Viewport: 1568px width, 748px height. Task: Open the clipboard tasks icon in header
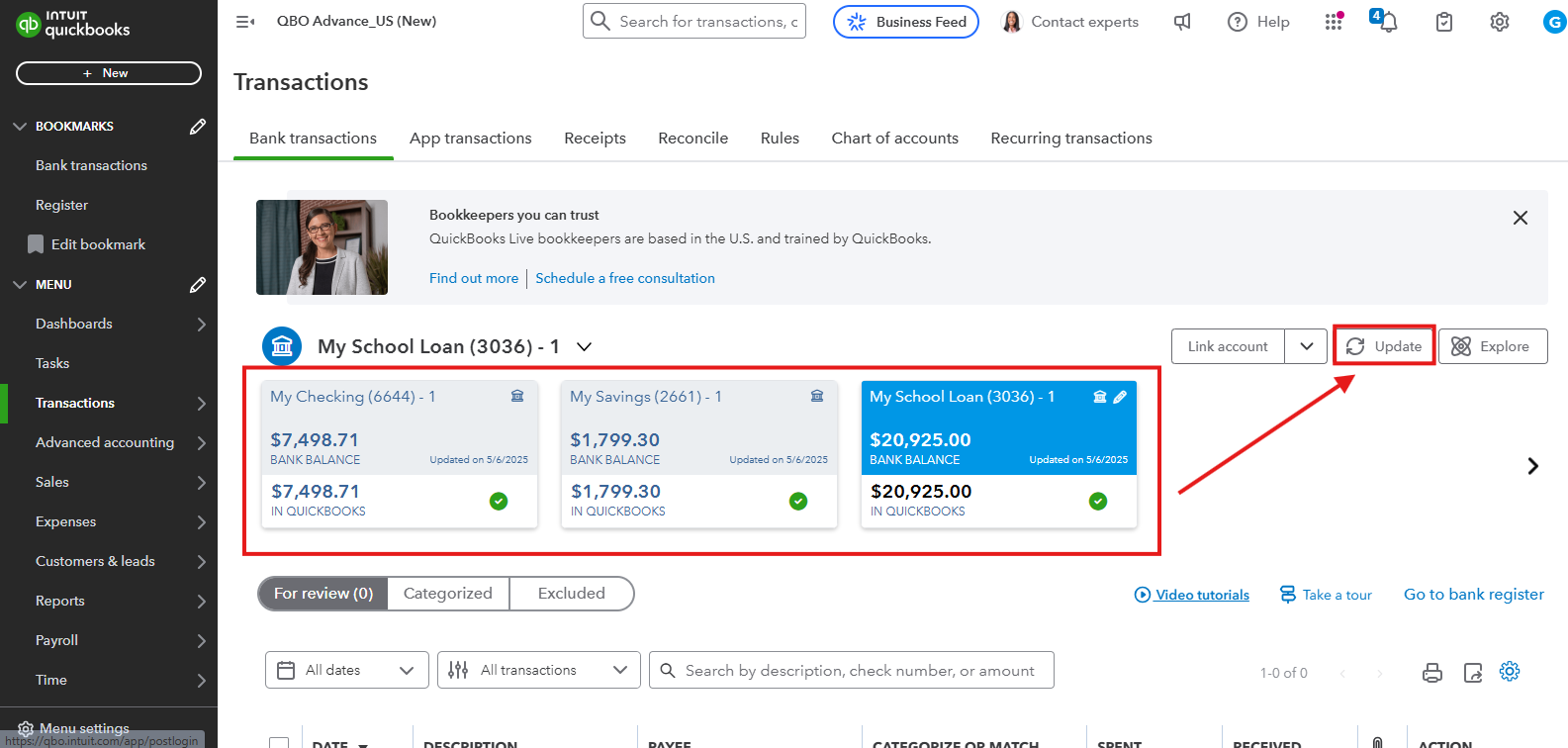click(x=1444, y=22)
